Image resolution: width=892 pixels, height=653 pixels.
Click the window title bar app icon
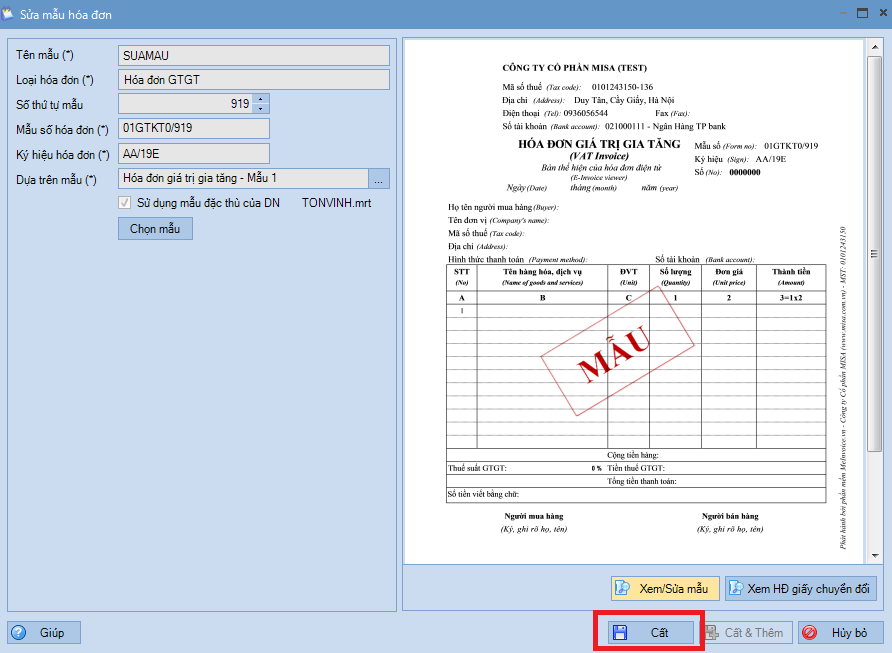click(7, 14)
